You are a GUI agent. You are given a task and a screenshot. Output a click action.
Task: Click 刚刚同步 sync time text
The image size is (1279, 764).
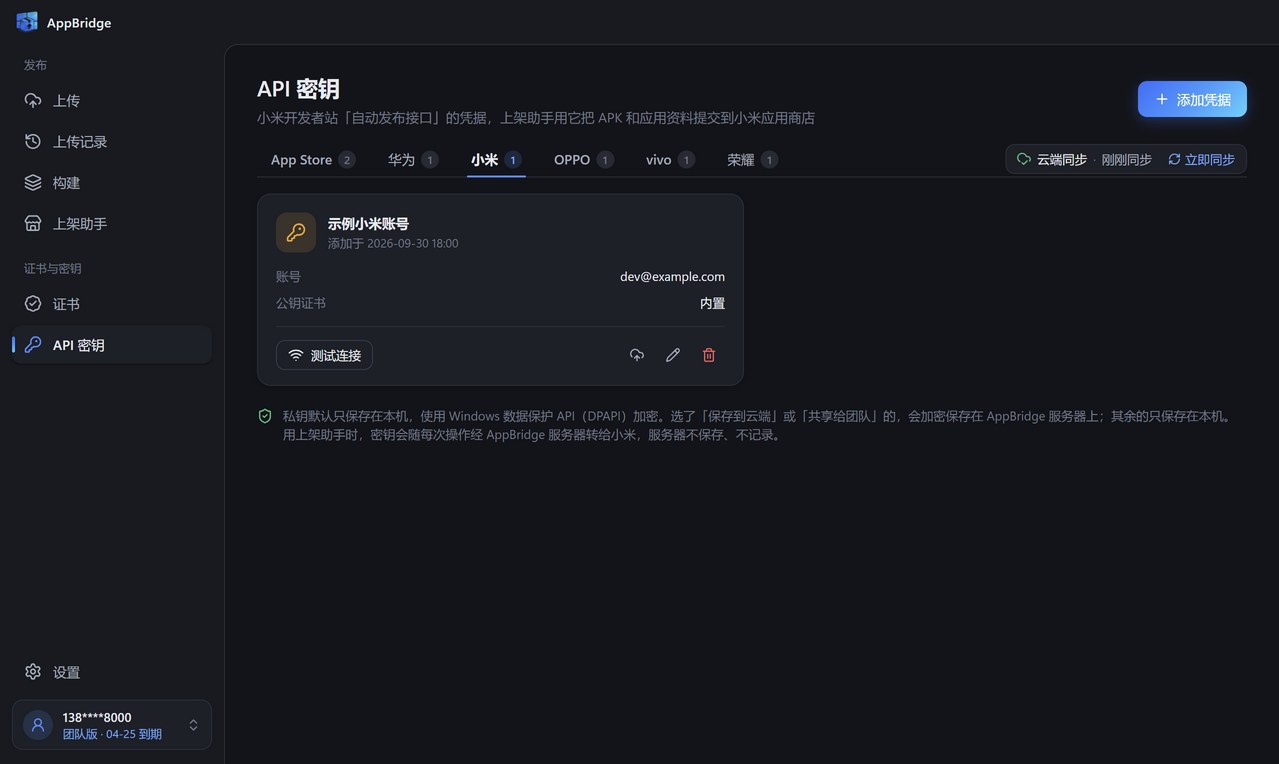tap(1126, 160)
